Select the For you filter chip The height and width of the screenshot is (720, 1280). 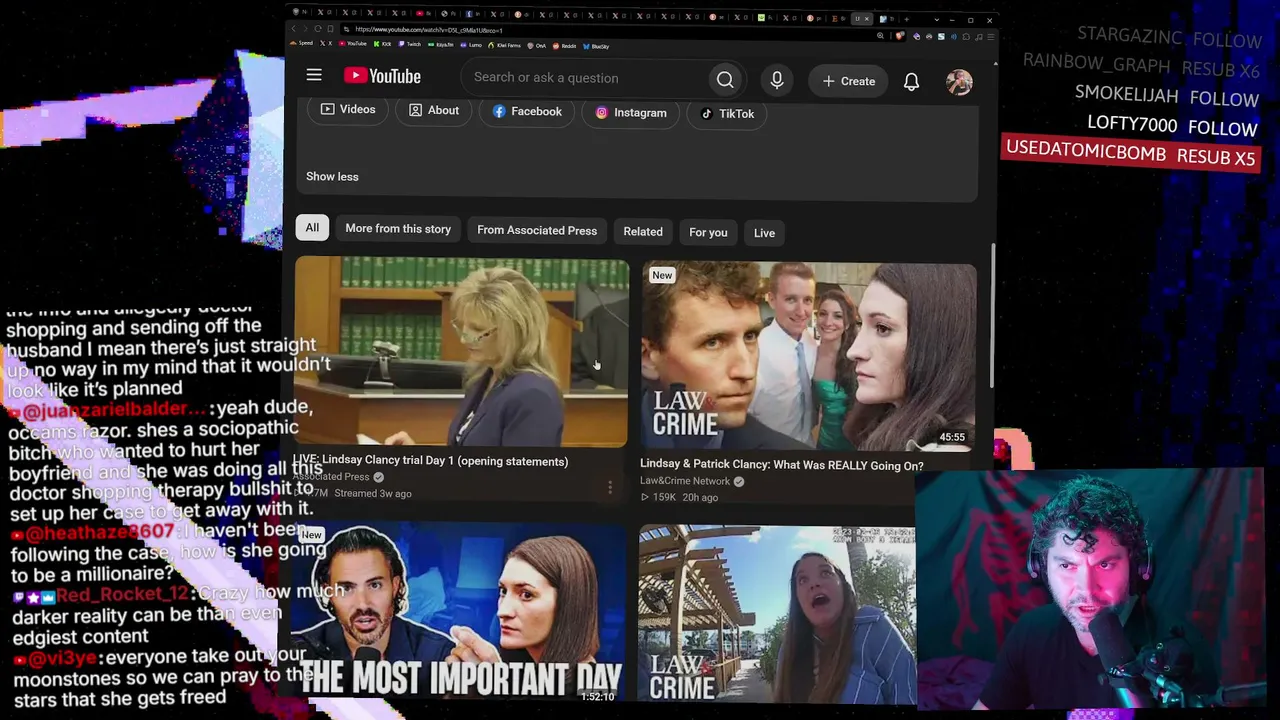pyautogui.click(x=708, y=233)
